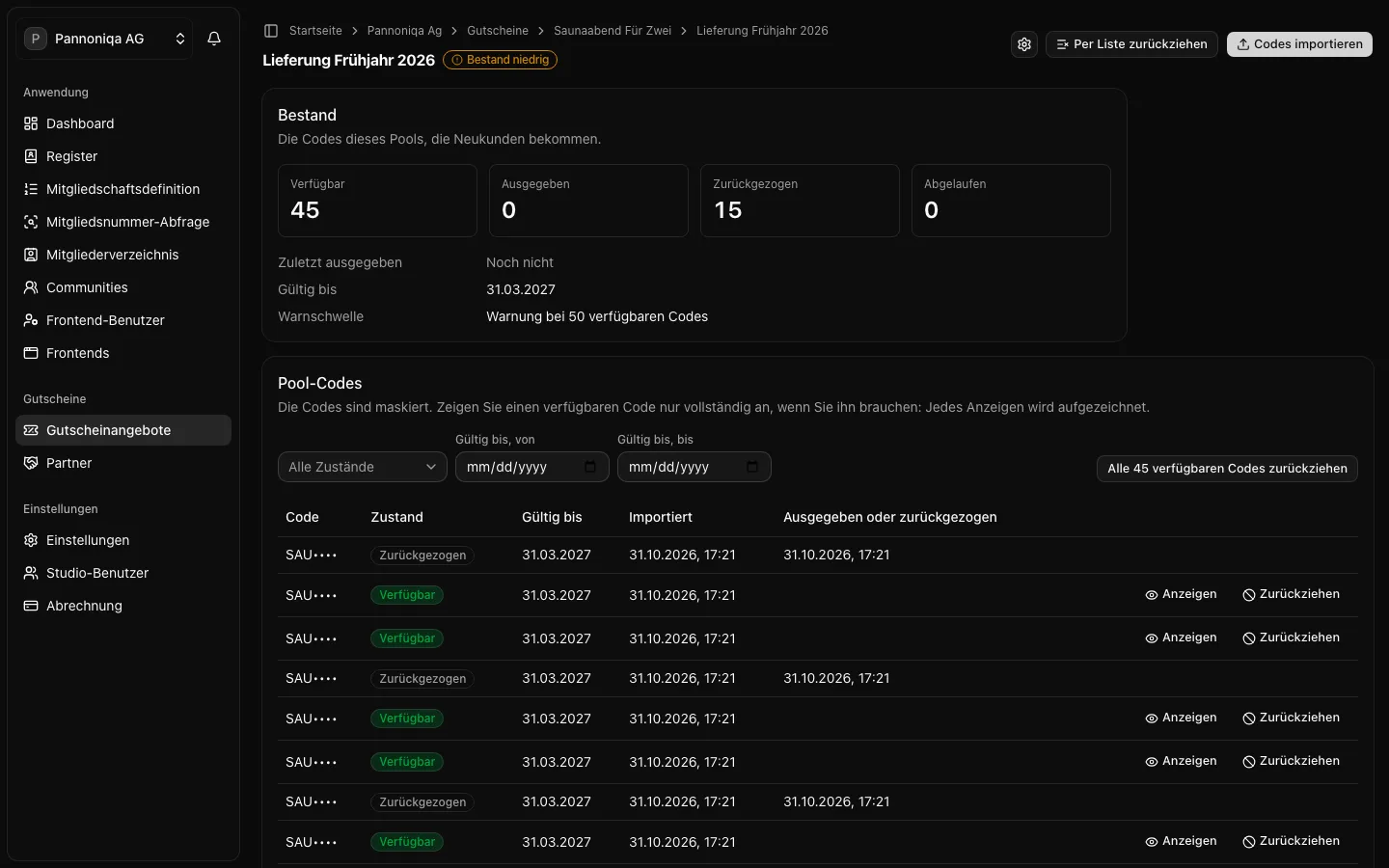Click the 'Pool-Codes' section heading
This screenshot has height=868, width=1389.
pos(320,383)
